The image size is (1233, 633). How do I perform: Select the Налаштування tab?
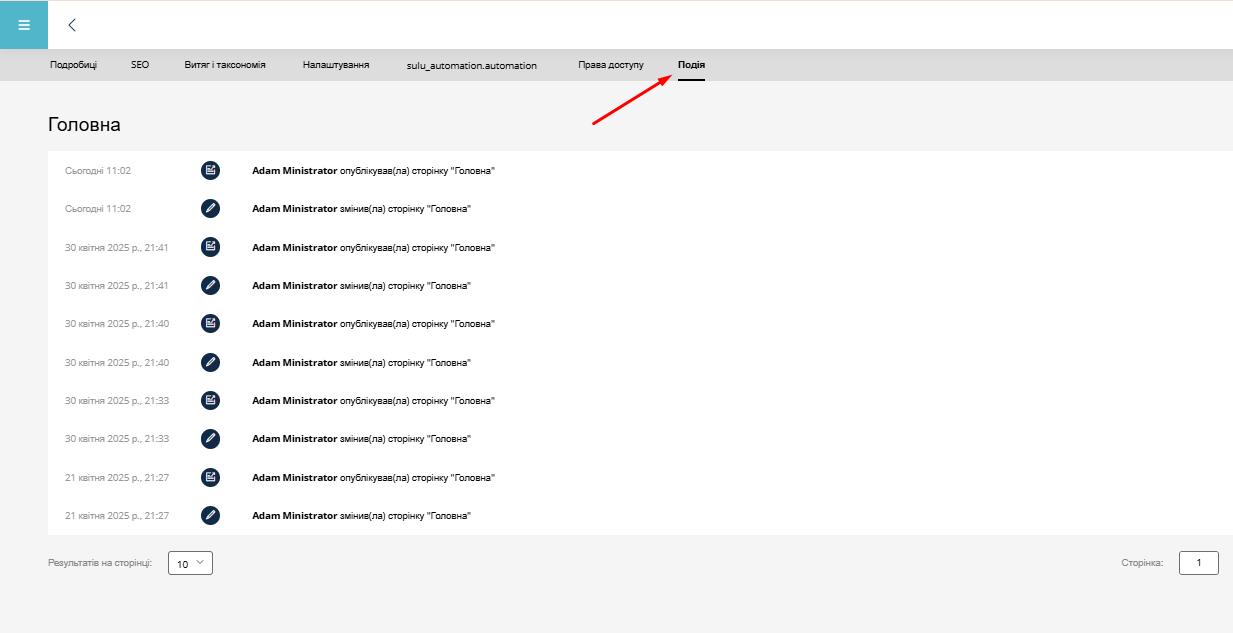coord(336,65)
